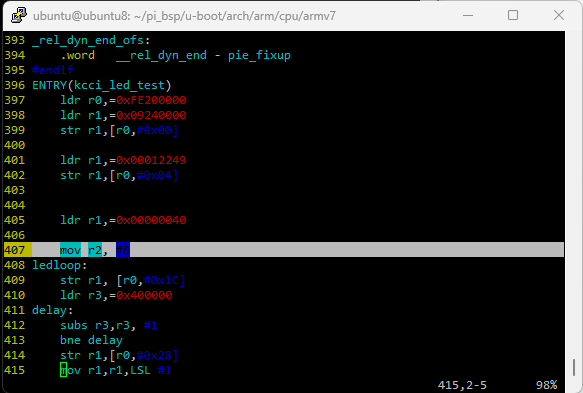Screen dimensions: 583x393
Task: Click the mov instruction on highlighted line 407
Action: (x=70, y=250)
